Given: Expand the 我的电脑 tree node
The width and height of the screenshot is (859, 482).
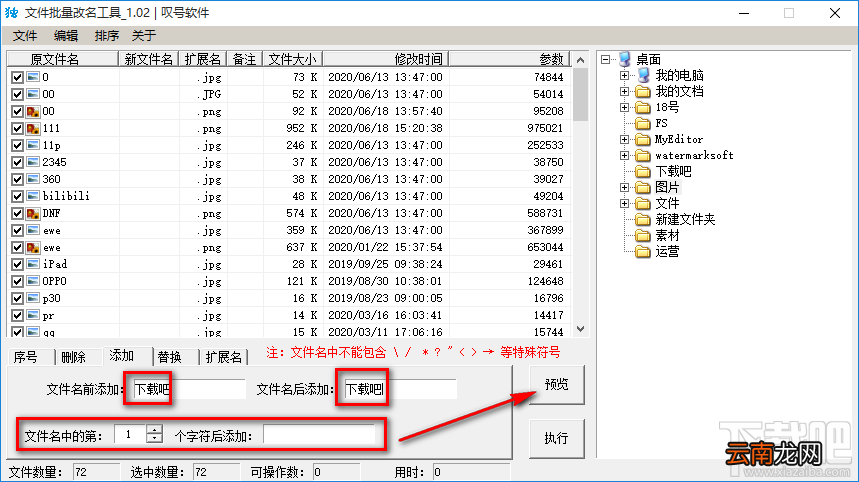Looking at the screenshot, I should [625, 75].
